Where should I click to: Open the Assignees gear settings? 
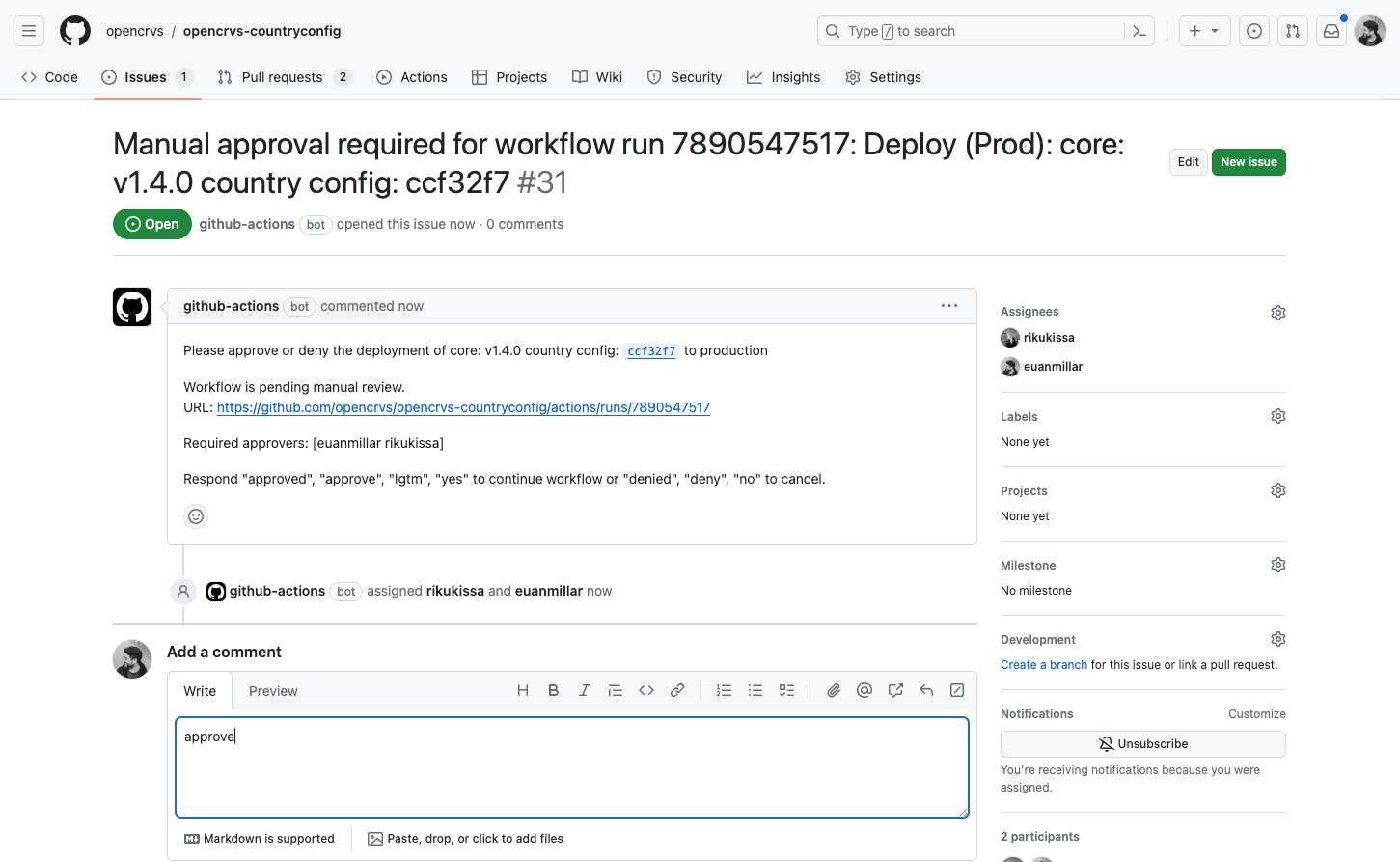pyautogui.click(x=1277, y=313)
